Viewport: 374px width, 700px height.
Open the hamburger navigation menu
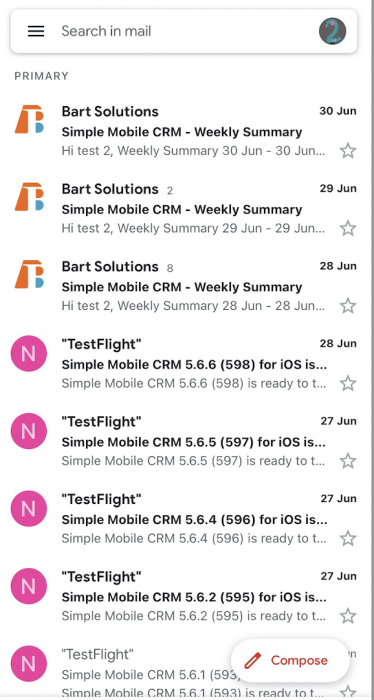pos(36,31)
